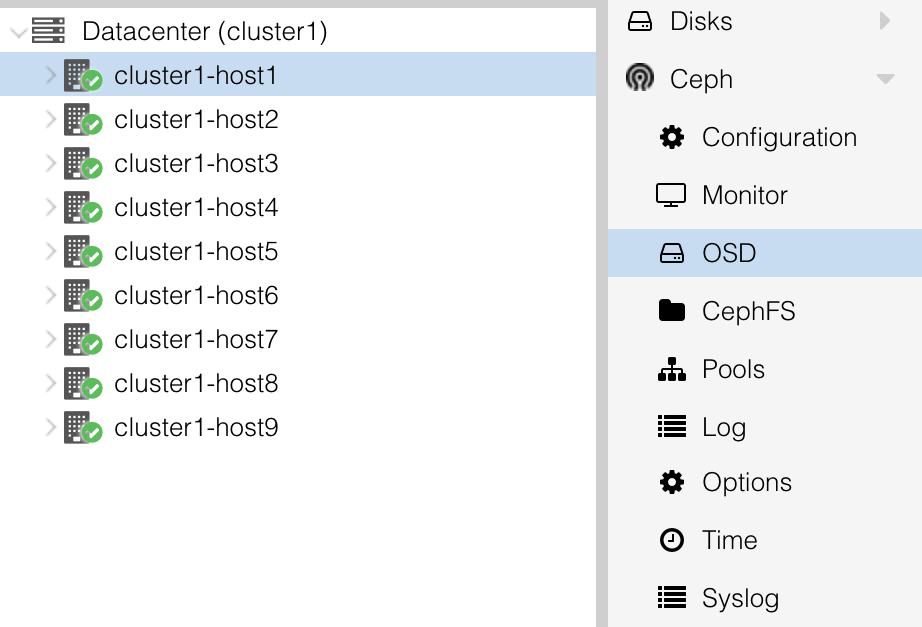Click the Datacenter server stack icon
Image resolution: width=922 pixels, height=627 pixels.
tap(49, 31)
